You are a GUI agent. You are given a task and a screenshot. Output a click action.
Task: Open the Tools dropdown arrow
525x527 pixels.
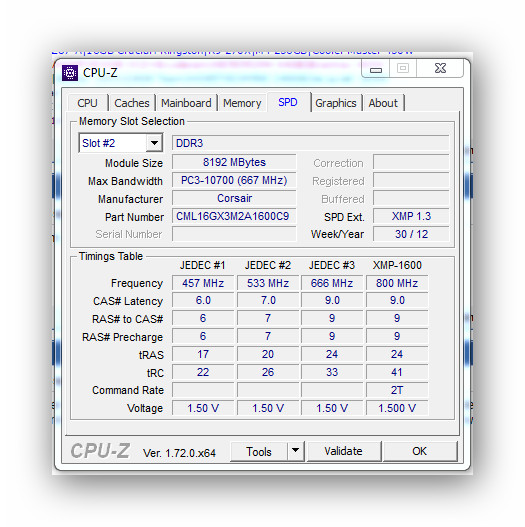coord(295,451)
